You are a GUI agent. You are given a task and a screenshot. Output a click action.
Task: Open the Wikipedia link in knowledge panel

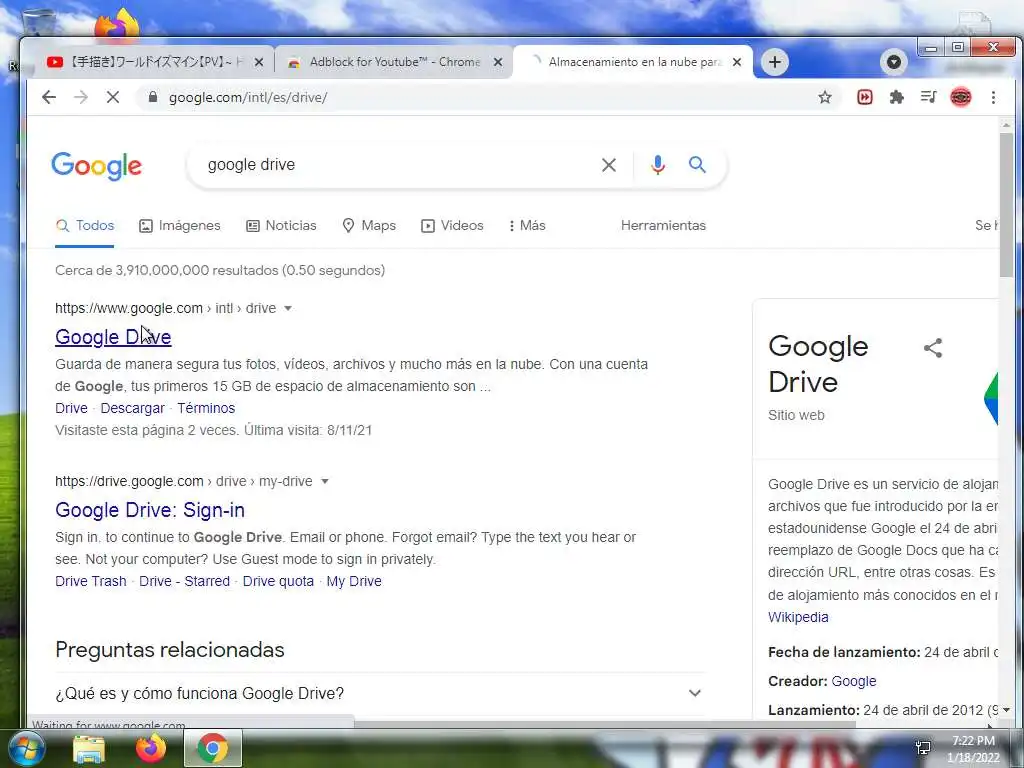798,617
